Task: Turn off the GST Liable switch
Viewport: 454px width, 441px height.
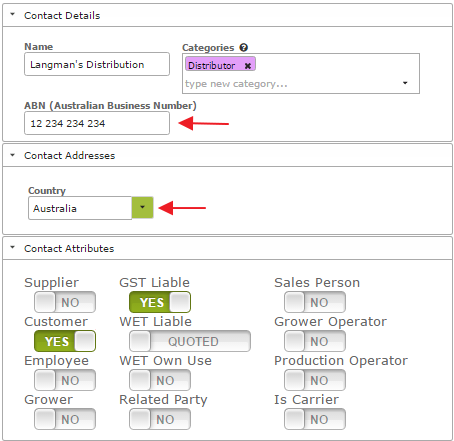Action: coord(160,302)
